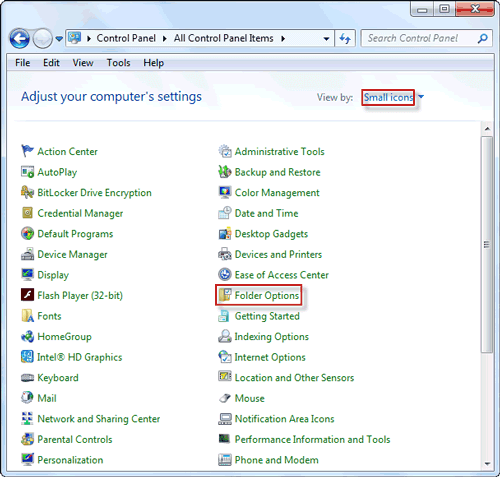This screenshot has width=500, height=477.
Task: Click the Ease of Access Center icon
Action: pos(225,275)
